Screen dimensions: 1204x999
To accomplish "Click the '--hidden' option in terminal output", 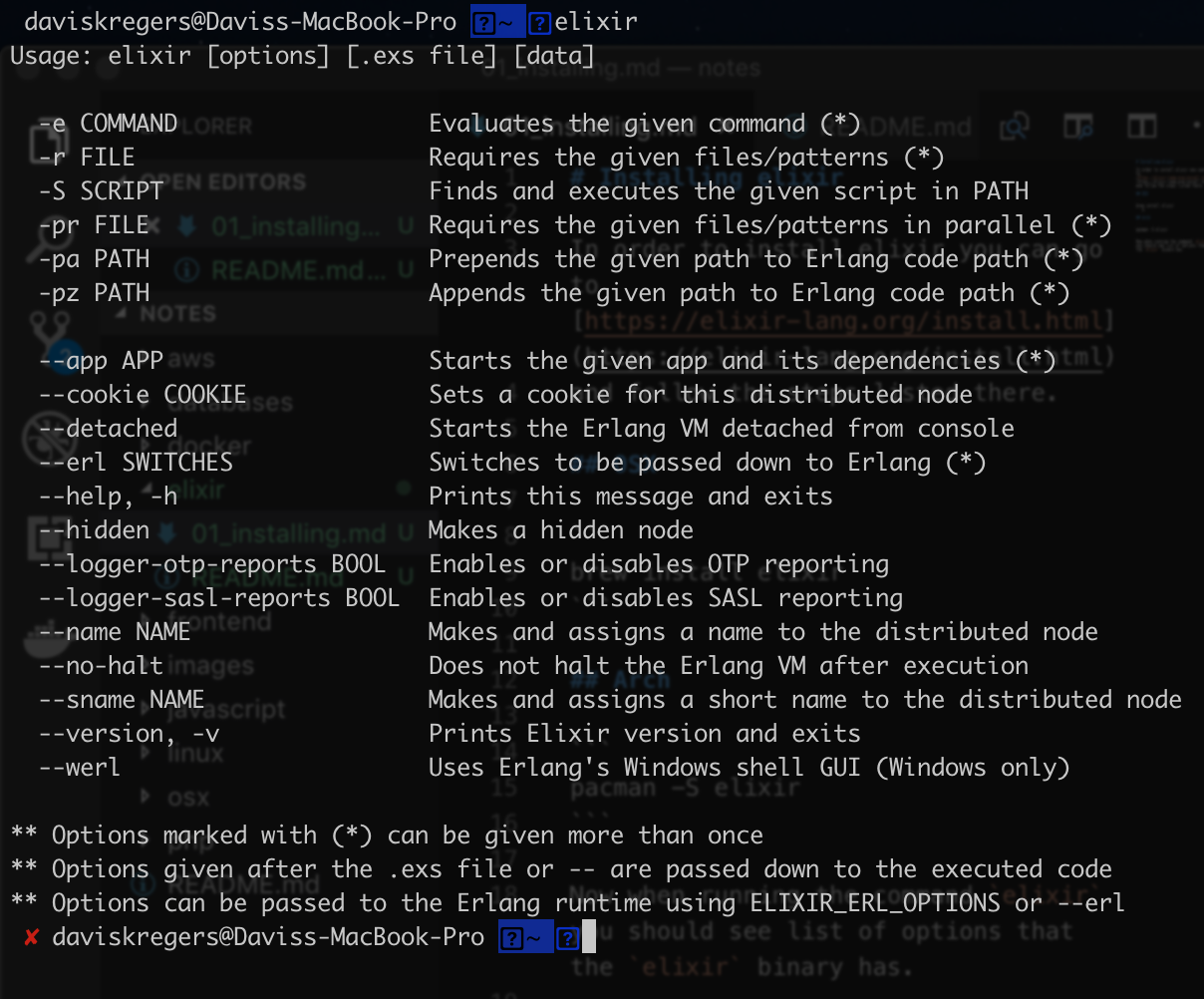I will [94, 530].
